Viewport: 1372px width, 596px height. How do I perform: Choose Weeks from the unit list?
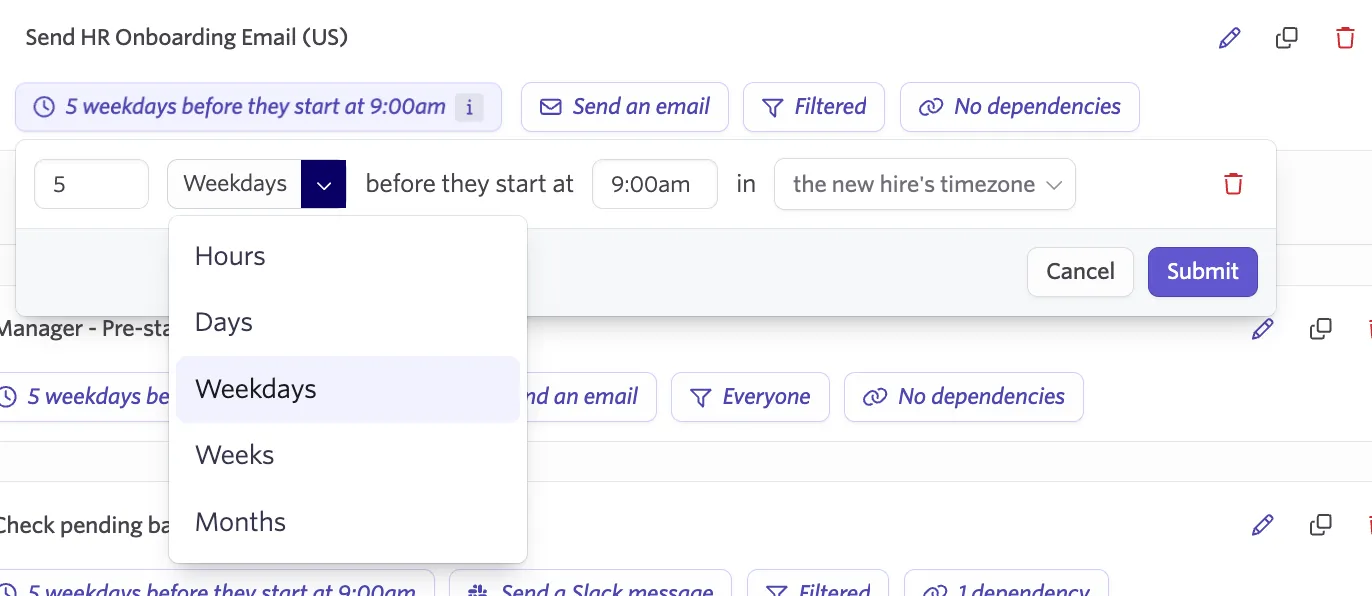click(348, 456)
